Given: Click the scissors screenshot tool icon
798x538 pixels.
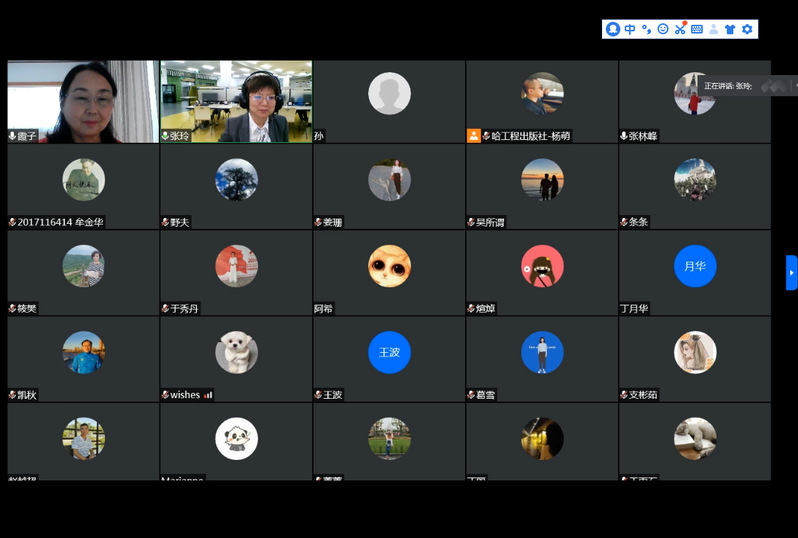Looking at the screenshot, I should [x=680, y=29].
